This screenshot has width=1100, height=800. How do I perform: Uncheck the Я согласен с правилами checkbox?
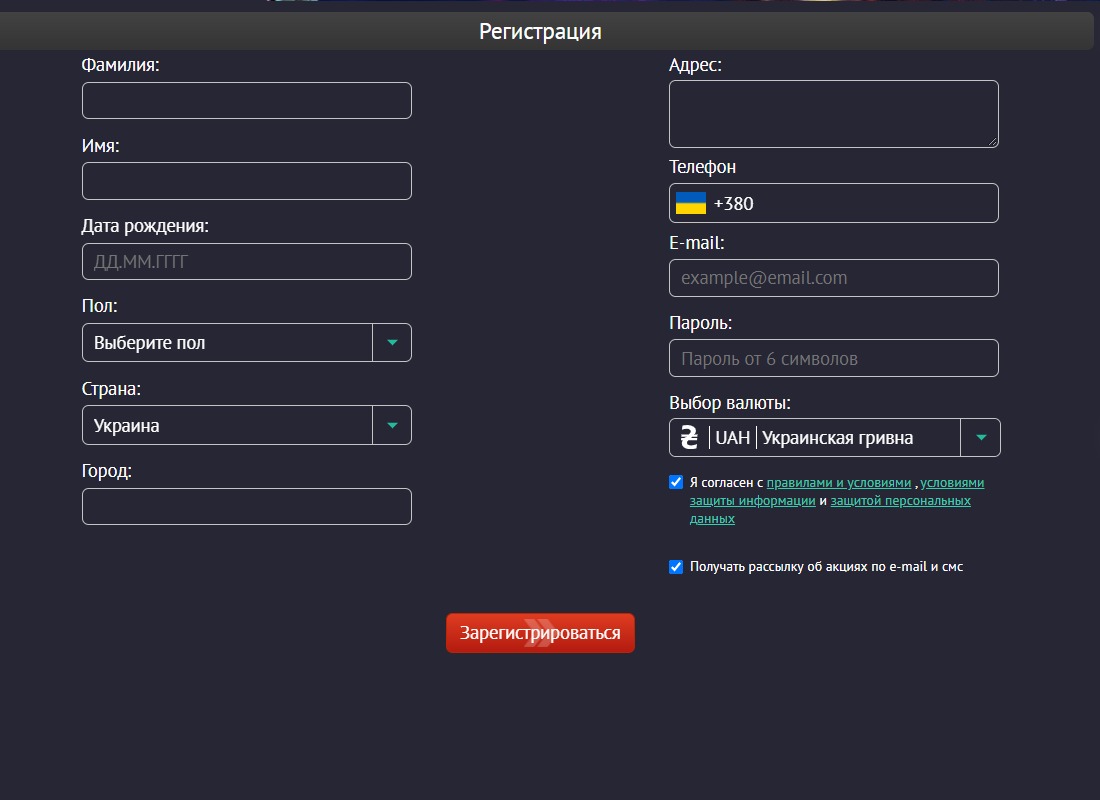(676, 482)
